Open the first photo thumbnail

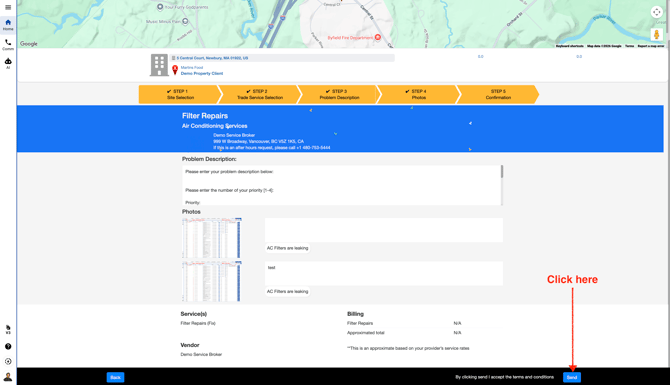(212, 238)
